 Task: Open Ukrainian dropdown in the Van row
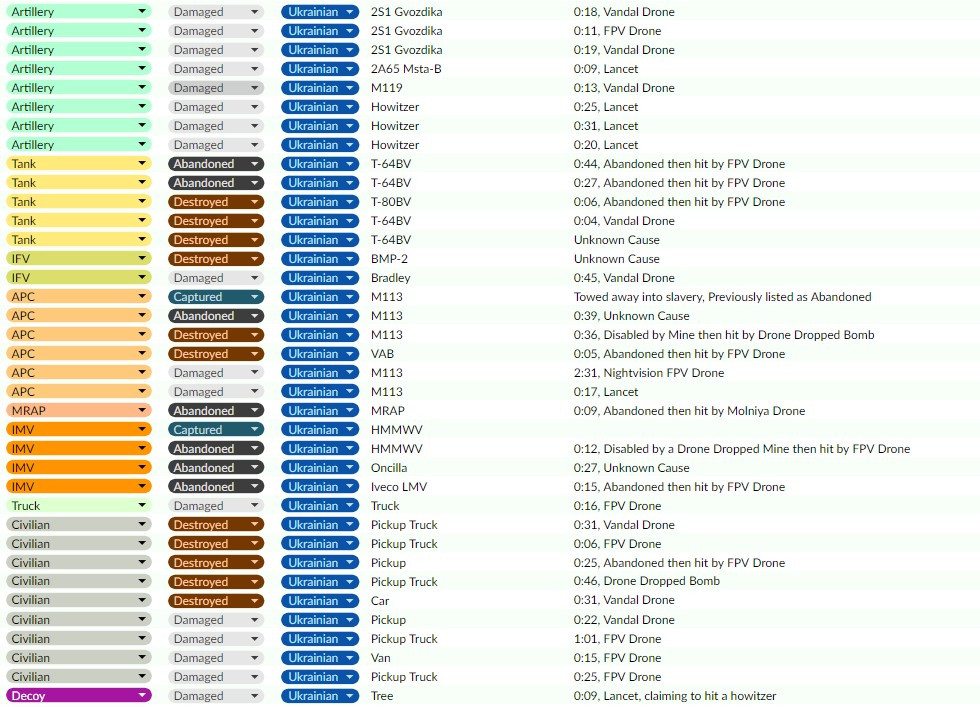click(x=320, y=658)
